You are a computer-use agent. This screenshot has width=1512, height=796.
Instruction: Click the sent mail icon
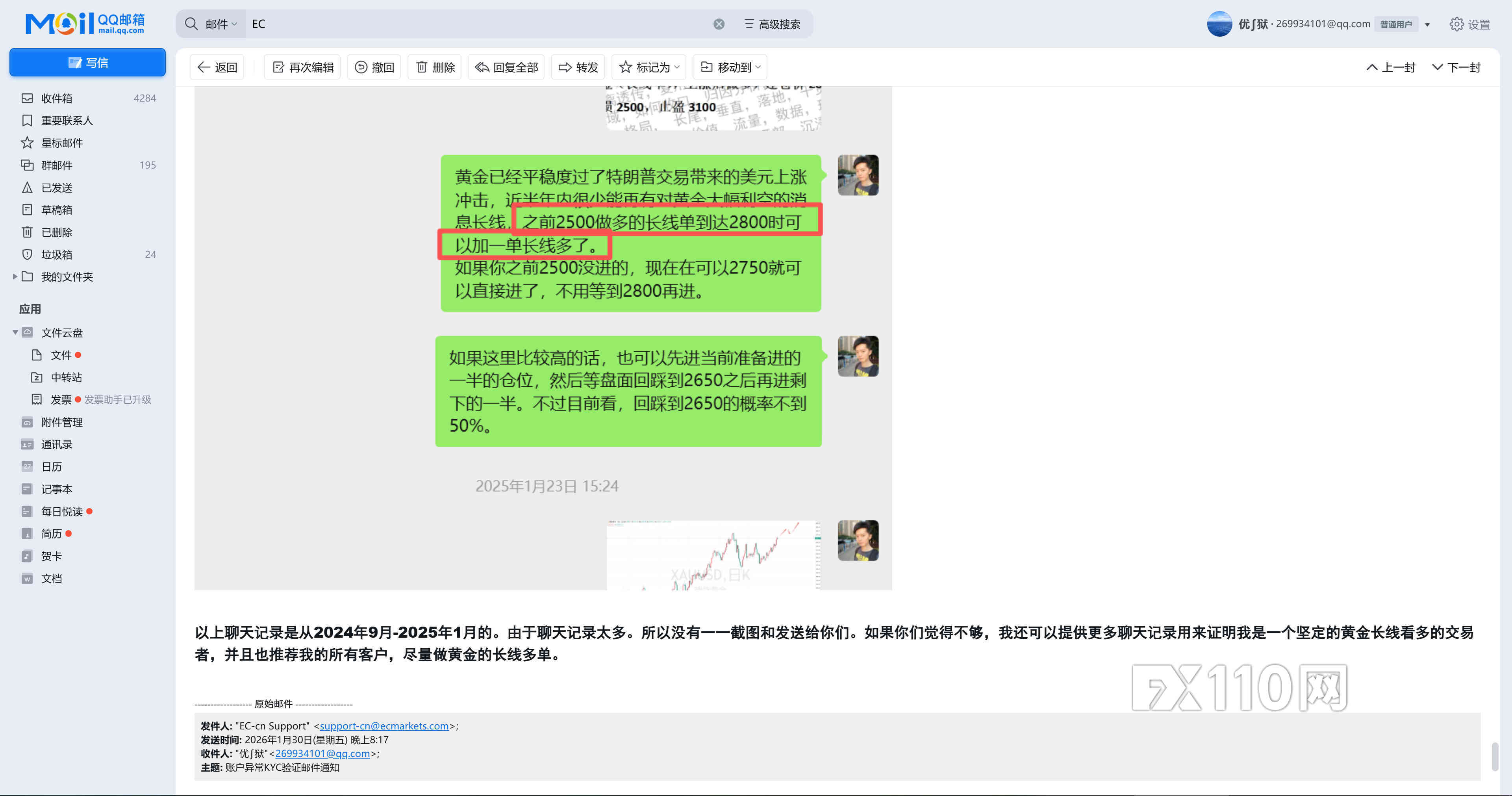pyautogui.click(x=27, y=187)
